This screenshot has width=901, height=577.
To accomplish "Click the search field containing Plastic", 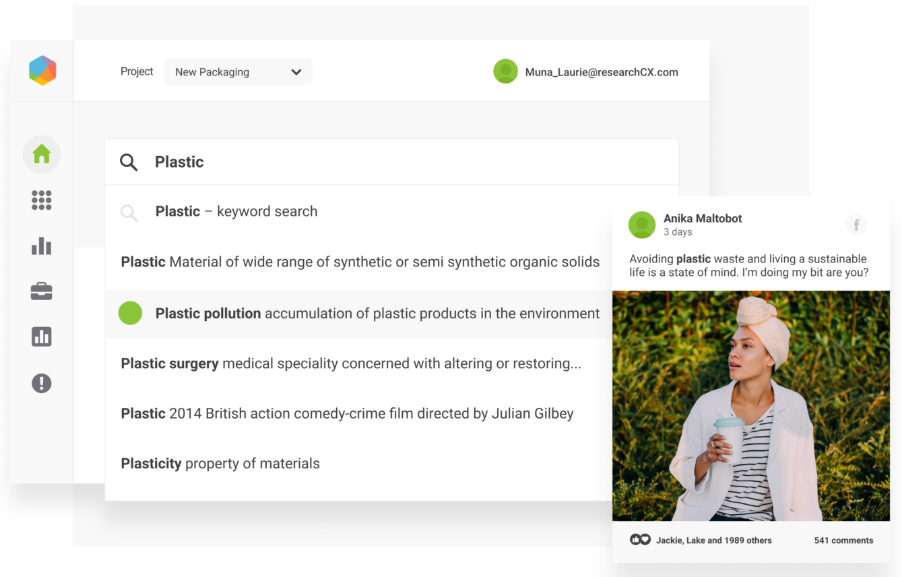I will [x=400, y=162].
